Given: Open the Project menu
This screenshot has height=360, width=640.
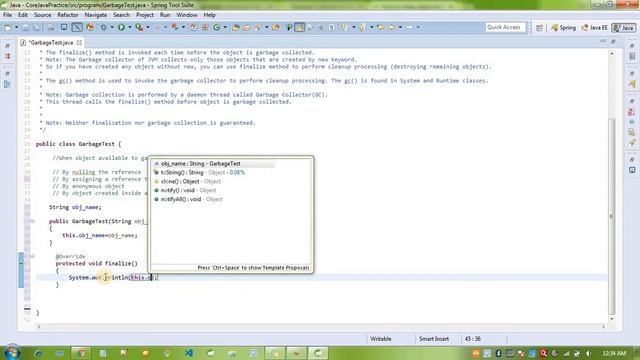Looking at the screenshot, I should 145,15.
